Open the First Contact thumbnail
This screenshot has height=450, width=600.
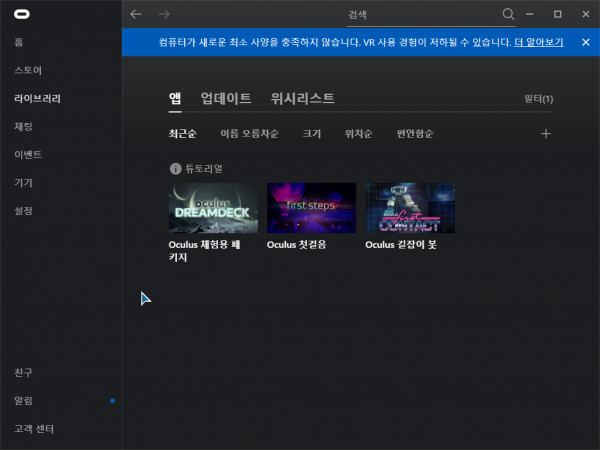[x=410, y=208]
